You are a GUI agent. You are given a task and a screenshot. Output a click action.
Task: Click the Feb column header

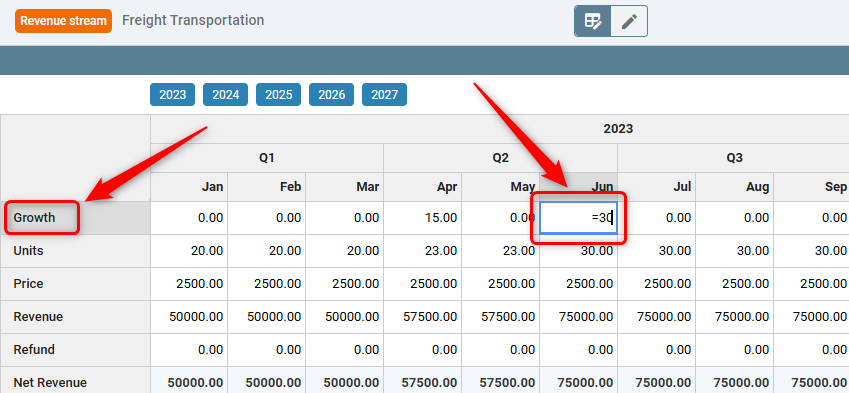pos(267,187)
